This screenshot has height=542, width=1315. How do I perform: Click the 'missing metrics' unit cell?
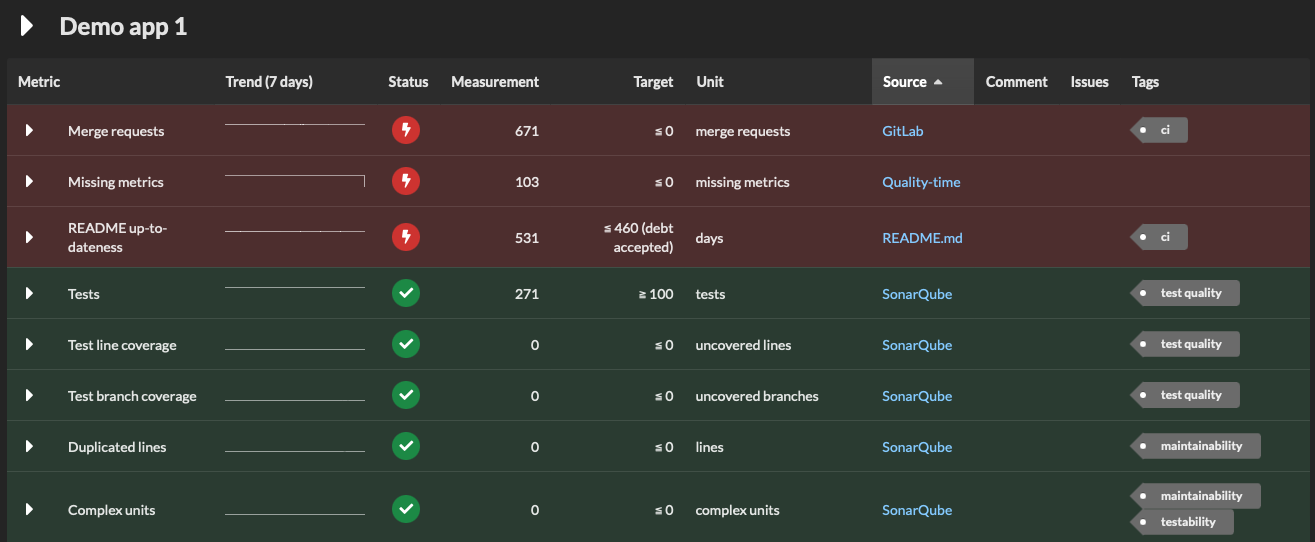tap(742, 182)
